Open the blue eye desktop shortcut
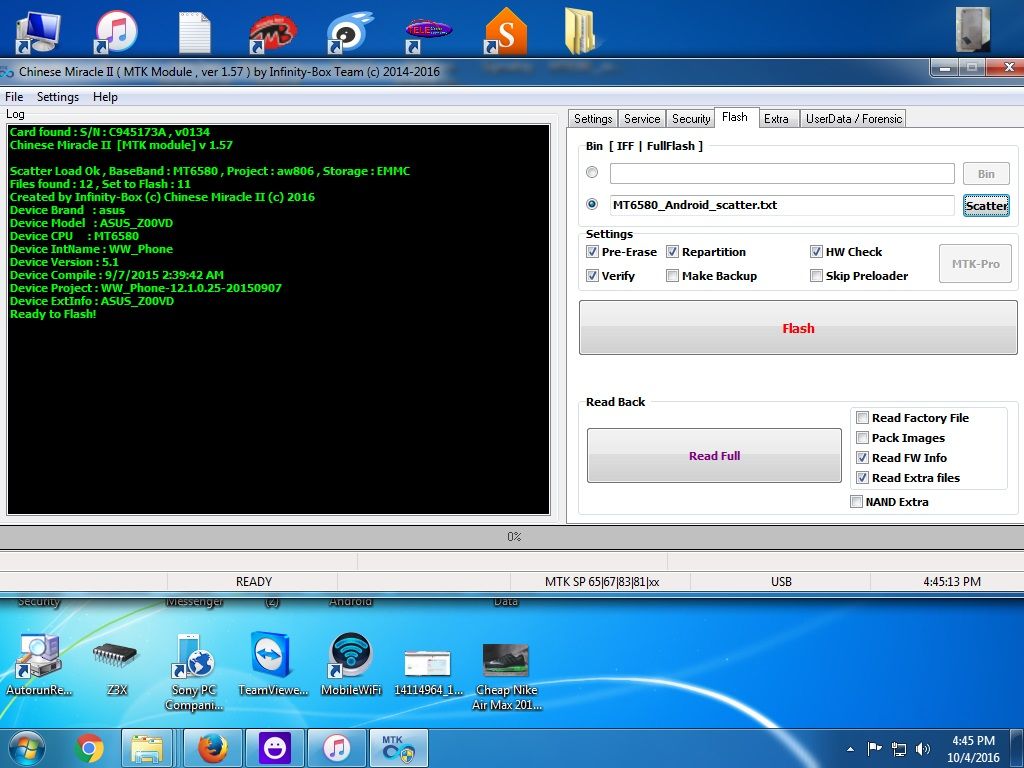Viewport: 1024px width, 768px height. tap(350, 31)
